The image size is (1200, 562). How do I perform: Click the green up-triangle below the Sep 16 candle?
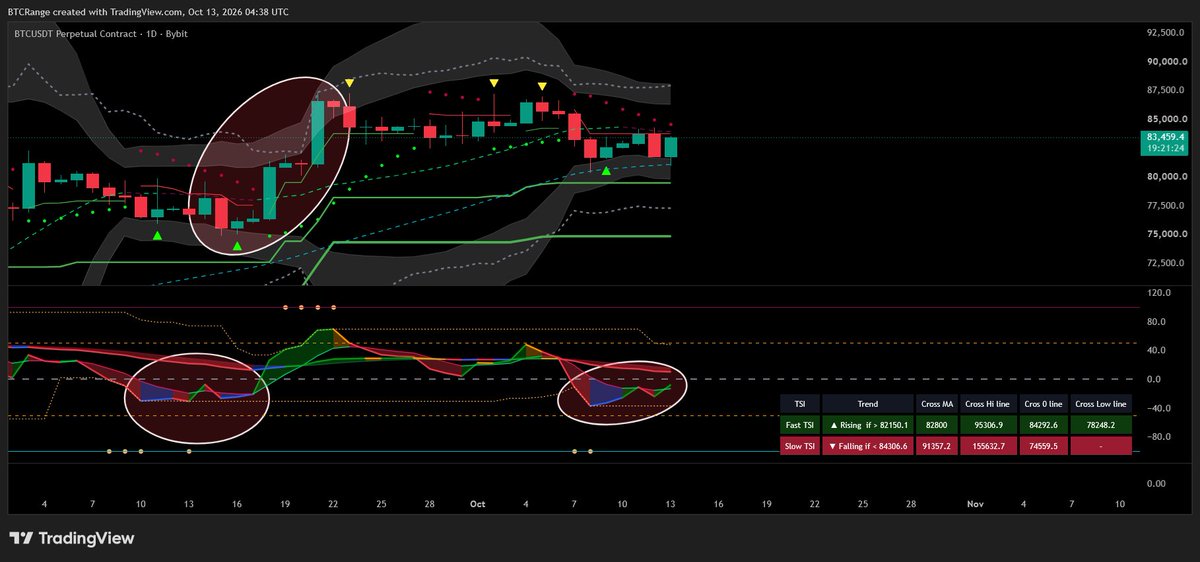(x=237, y=245)
